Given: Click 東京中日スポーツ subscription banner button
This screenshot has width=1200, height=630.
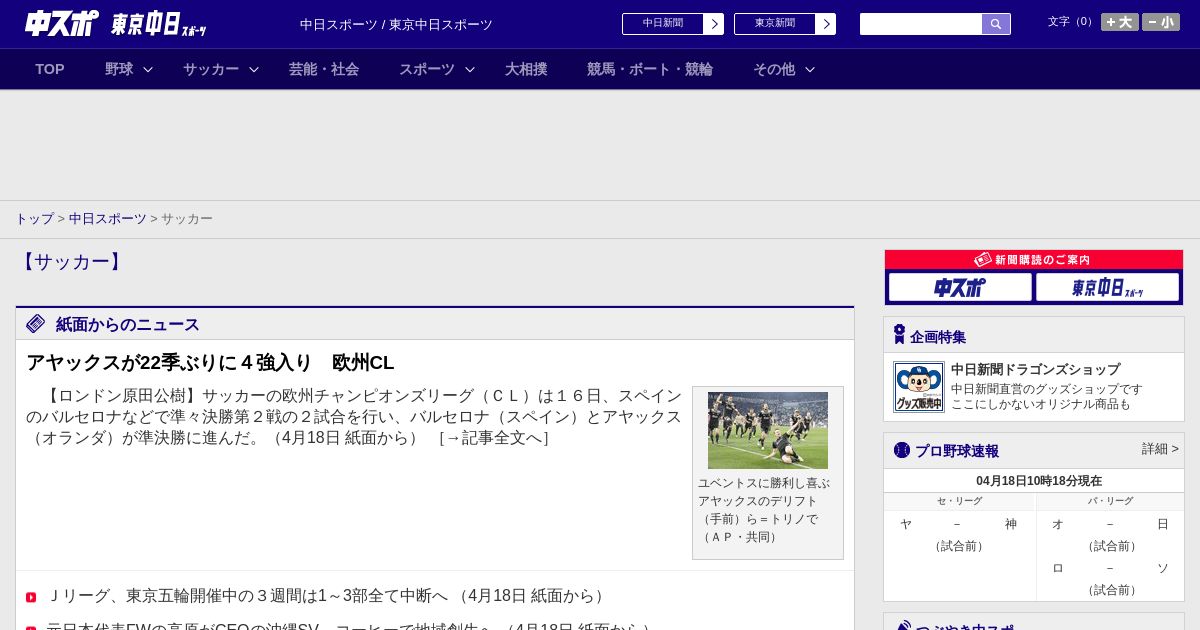Looking at the screenshot, I should [x=1107, y=288].
